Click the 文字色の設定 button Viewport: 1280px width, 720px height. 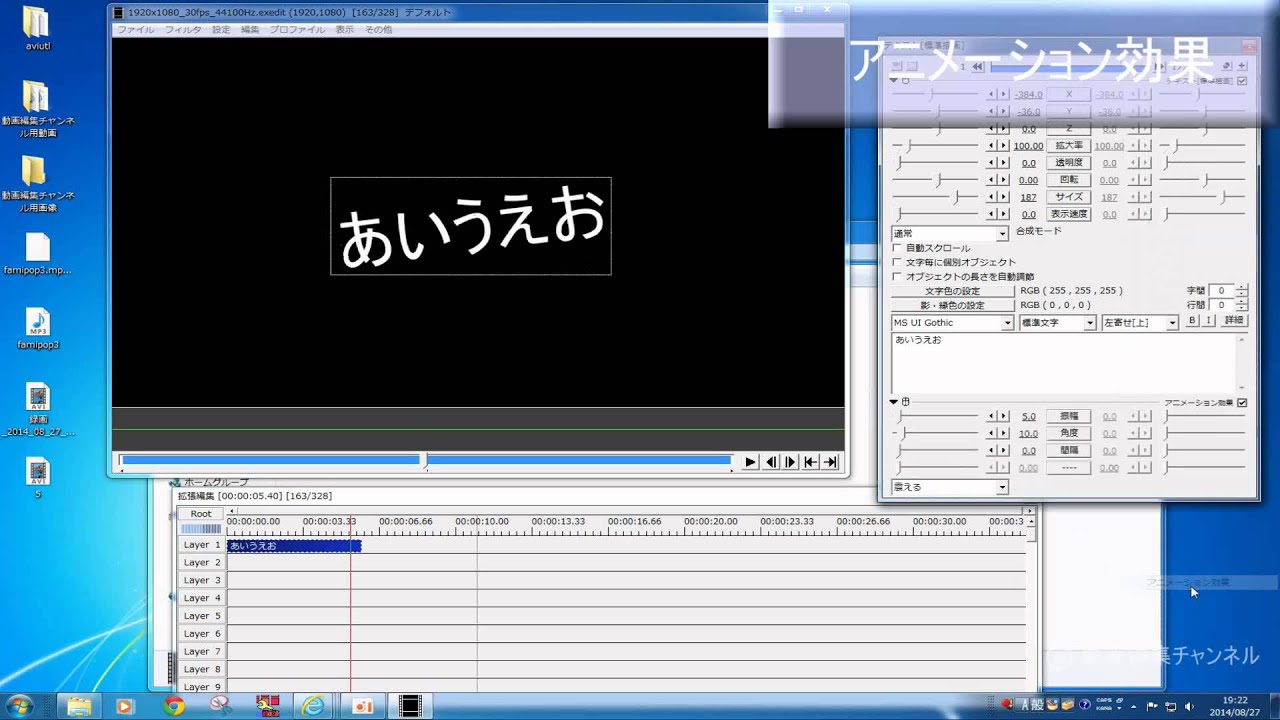[952, 291]
